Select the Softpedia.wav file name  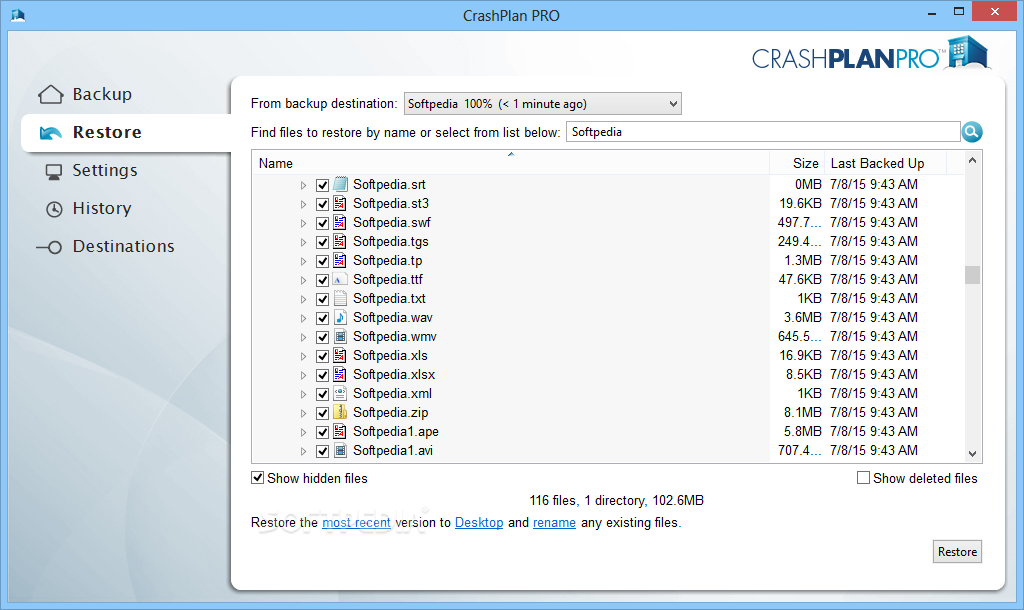392,317
